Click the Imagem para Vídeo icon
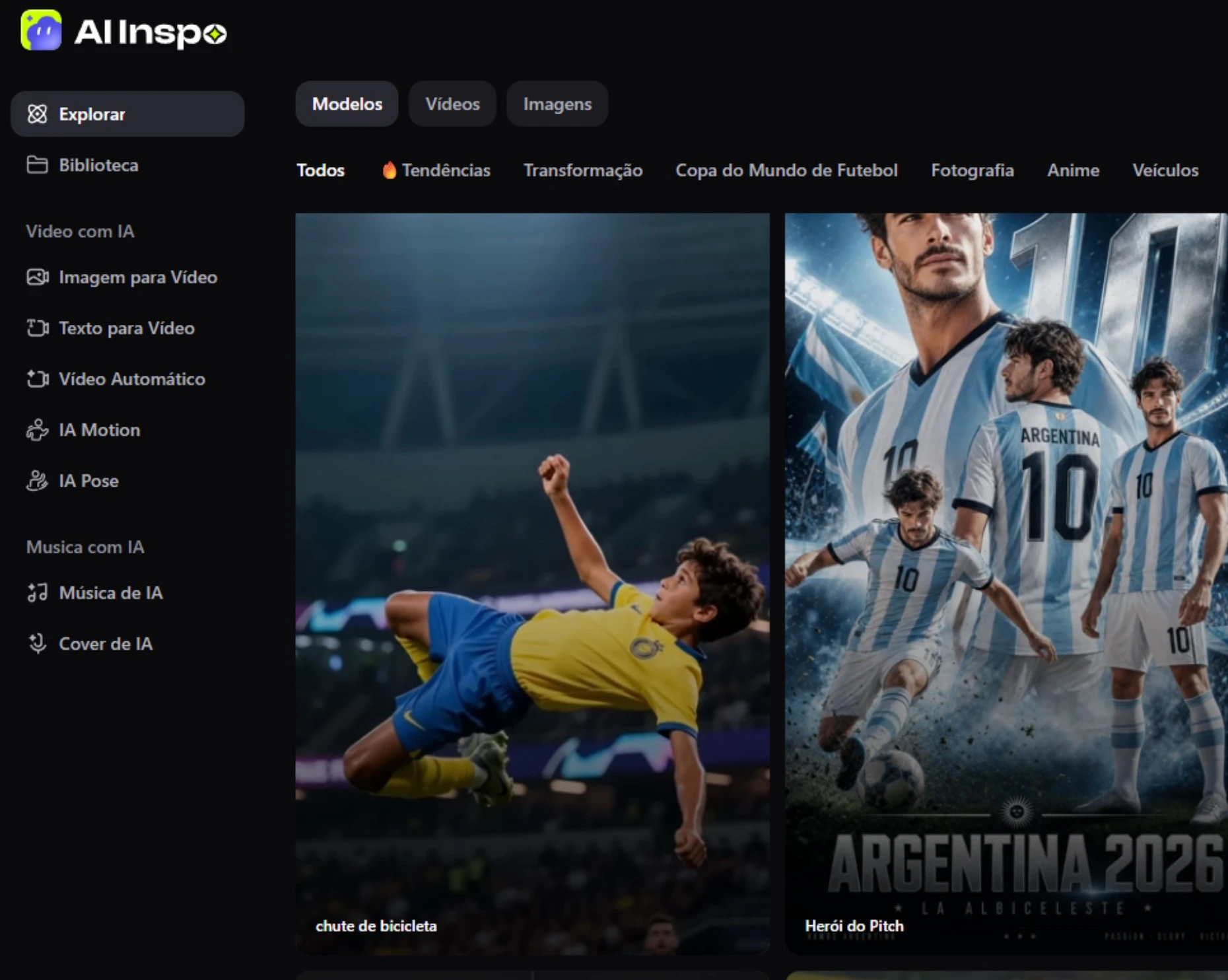 [37, 277]
